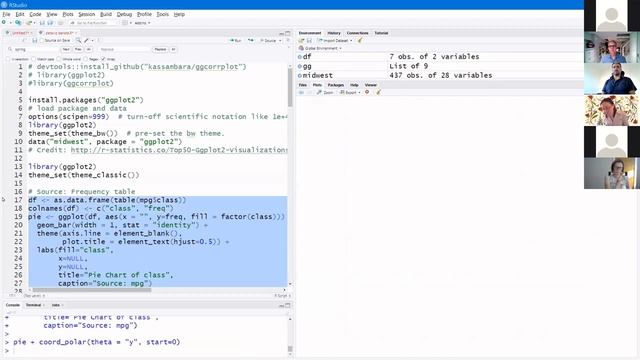This screenshot has width=640, height=360.
Task: Expand the midwest object row
Action: 300,76
